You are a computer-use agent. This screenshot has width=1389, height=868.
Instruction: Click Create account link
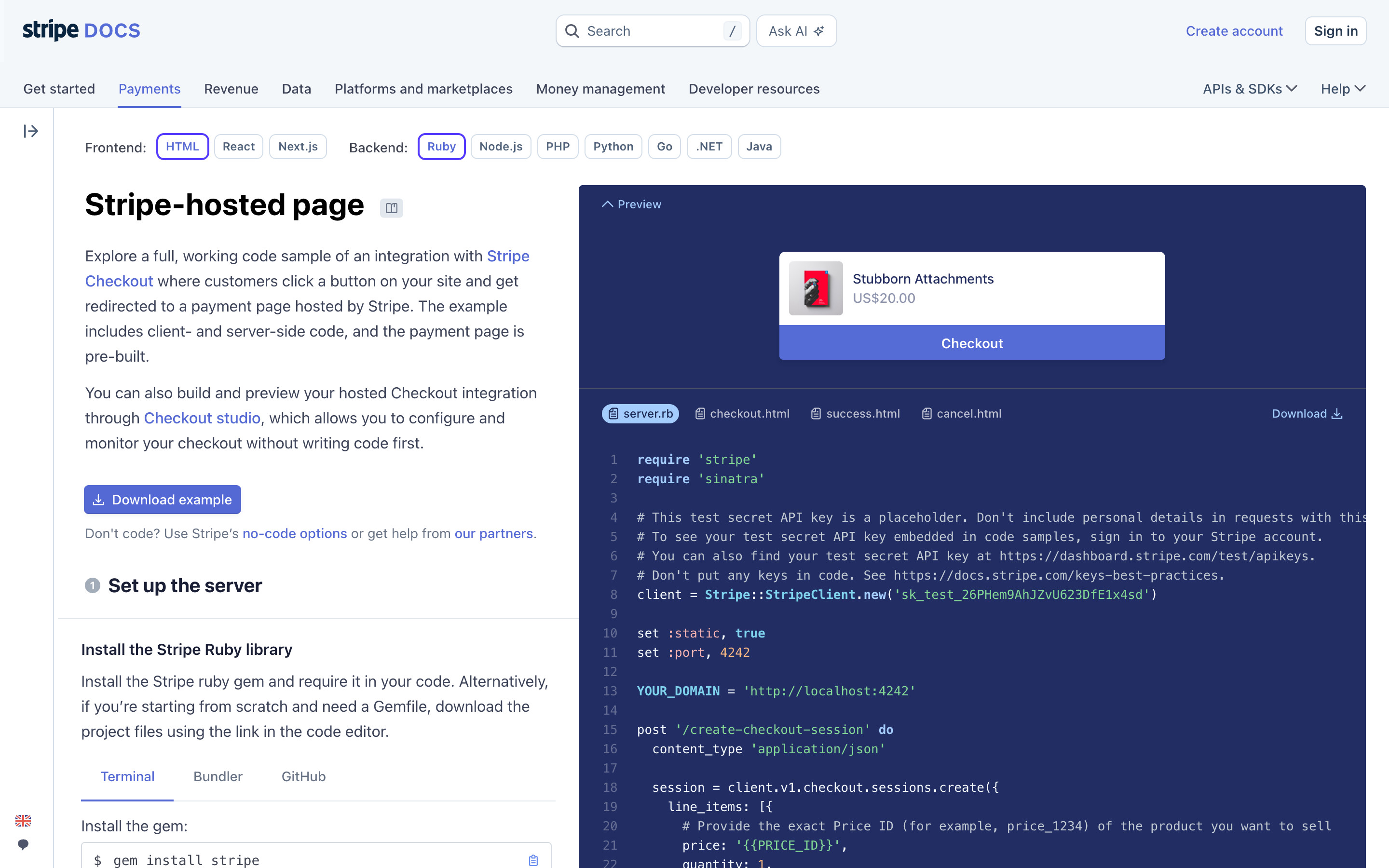(x=1234, y=31)
